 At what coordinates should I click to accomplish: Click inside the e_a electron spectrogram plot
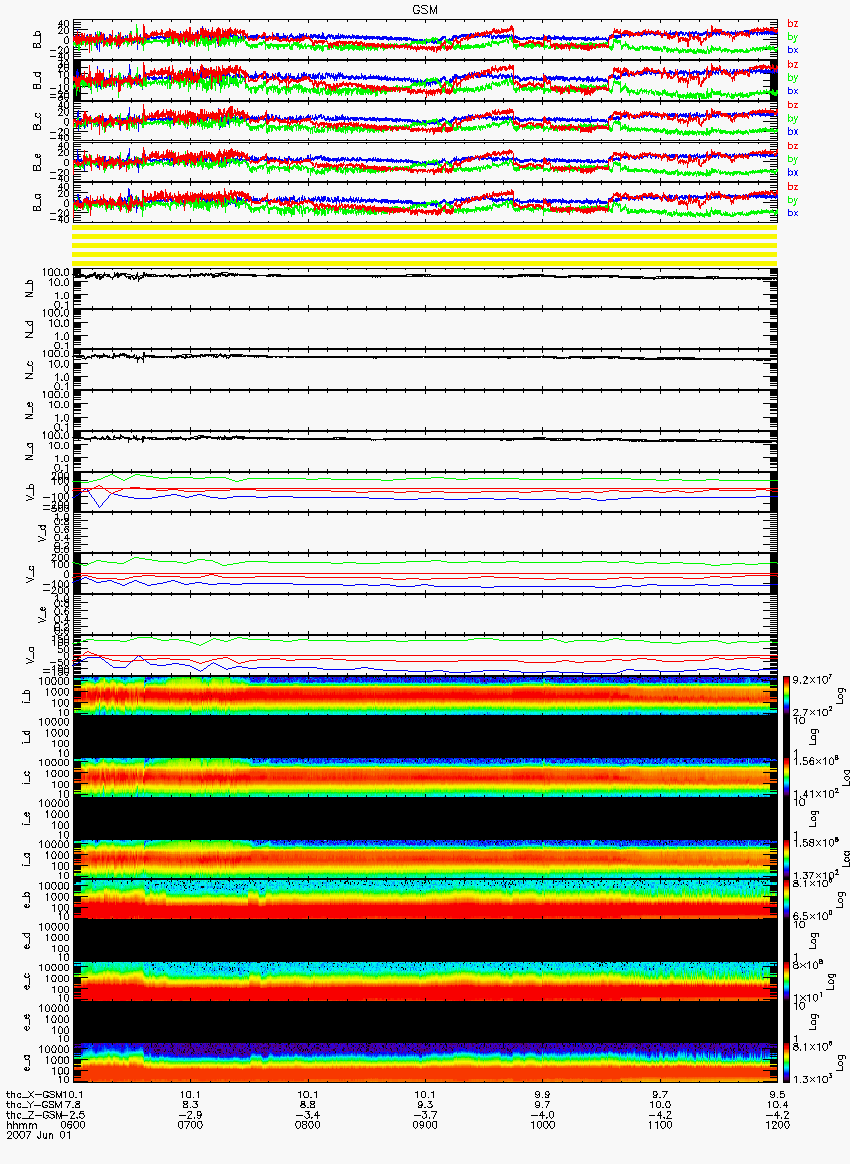click(425, 1063)
